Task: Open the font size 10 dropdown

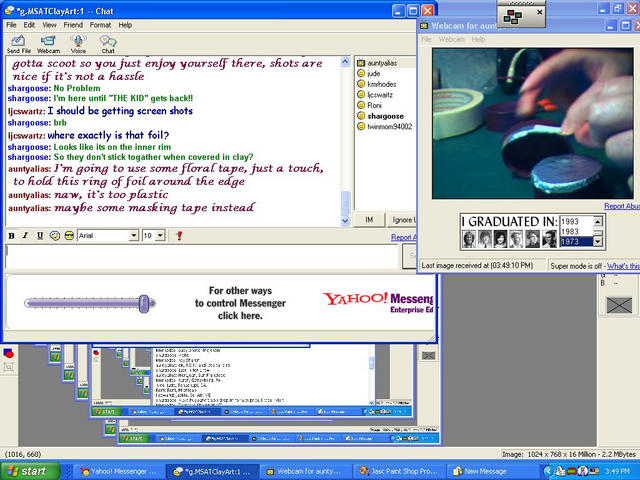Action: [160, 236]
